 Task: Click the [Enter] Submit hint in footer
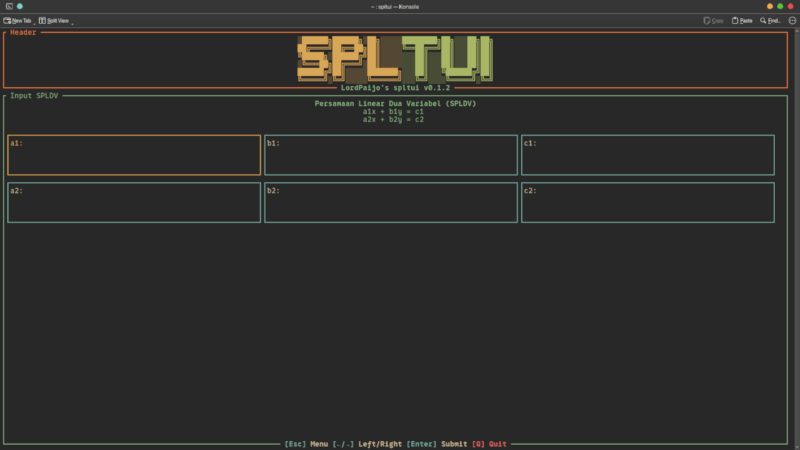click(437, 444)
